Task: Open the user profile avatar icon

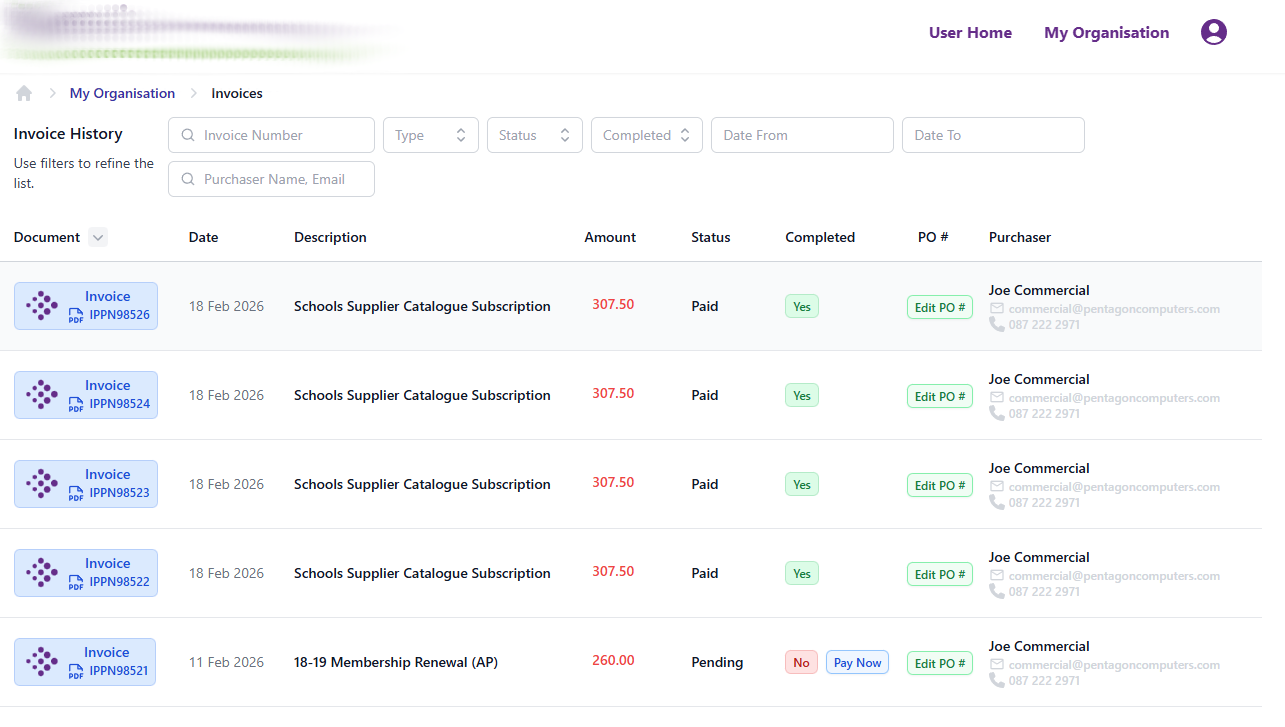Action: (x=1213, y=33)
